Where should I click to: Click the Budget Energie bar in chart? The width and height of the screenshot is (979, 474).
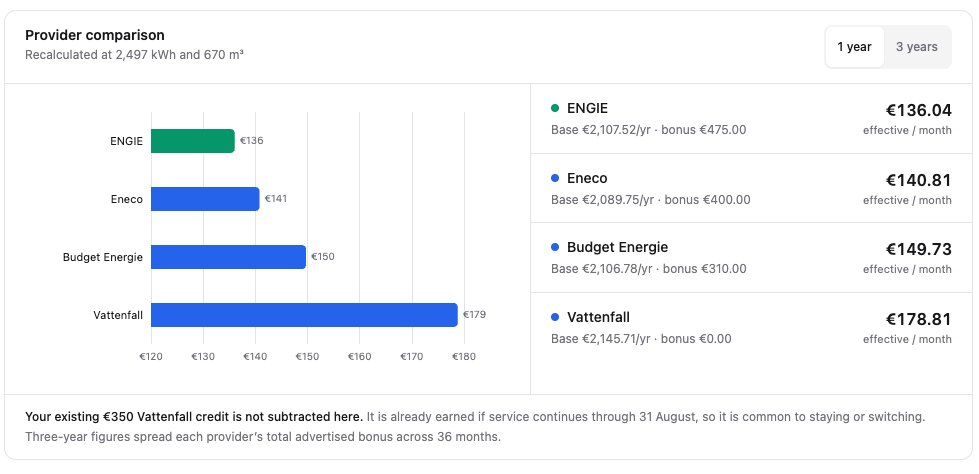click(x=229, y=257)
